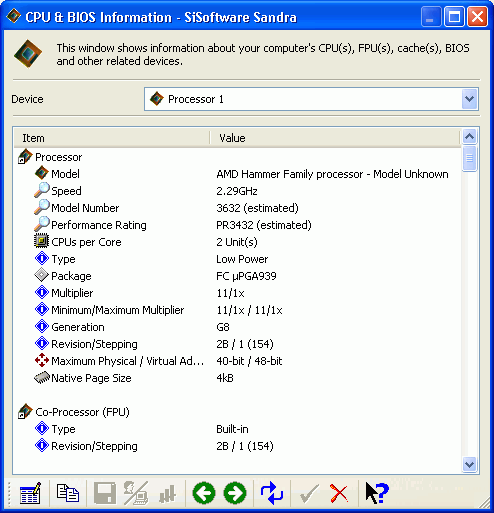Click the Item column header
Image resolution: width=494 pixels, height=513 pixels.
pos(111,138)
